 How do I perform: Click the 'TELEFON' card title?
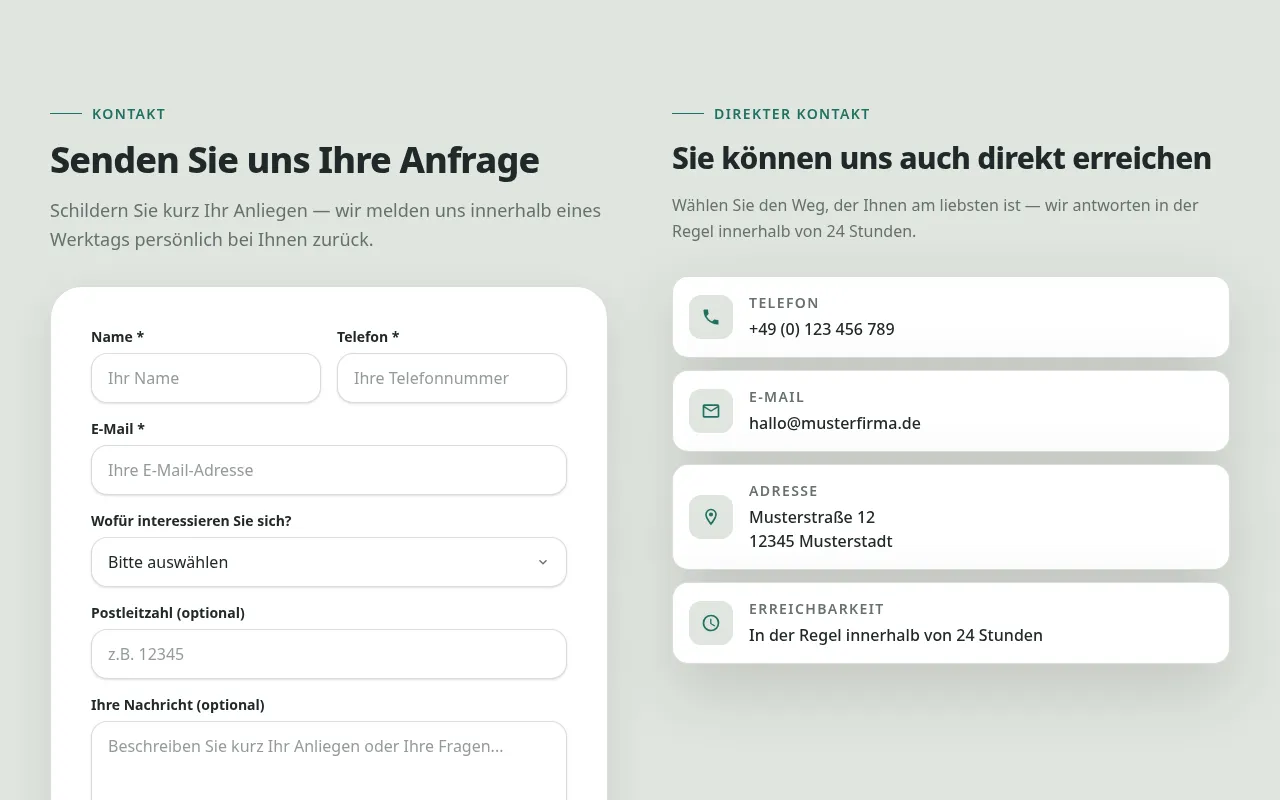pos(784,303)
